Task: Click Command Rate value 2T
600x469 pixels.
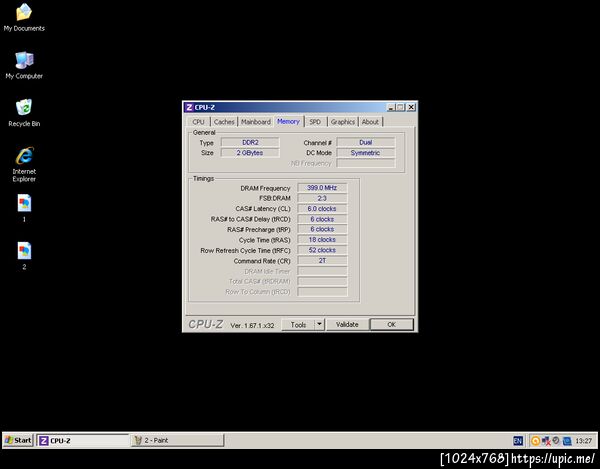Action: [x=322, y=261]
